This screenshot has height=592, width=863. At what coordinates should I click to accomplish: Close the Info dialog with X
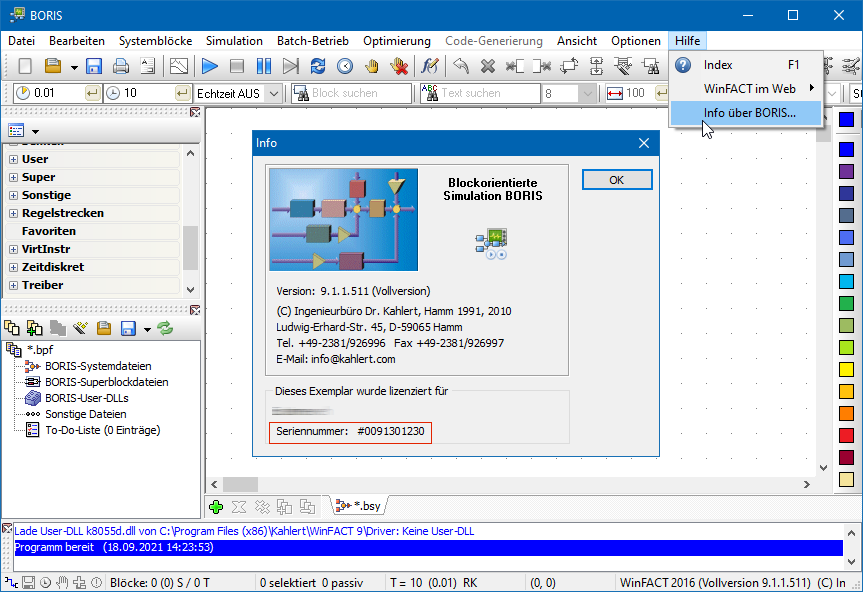coord(644,143)
